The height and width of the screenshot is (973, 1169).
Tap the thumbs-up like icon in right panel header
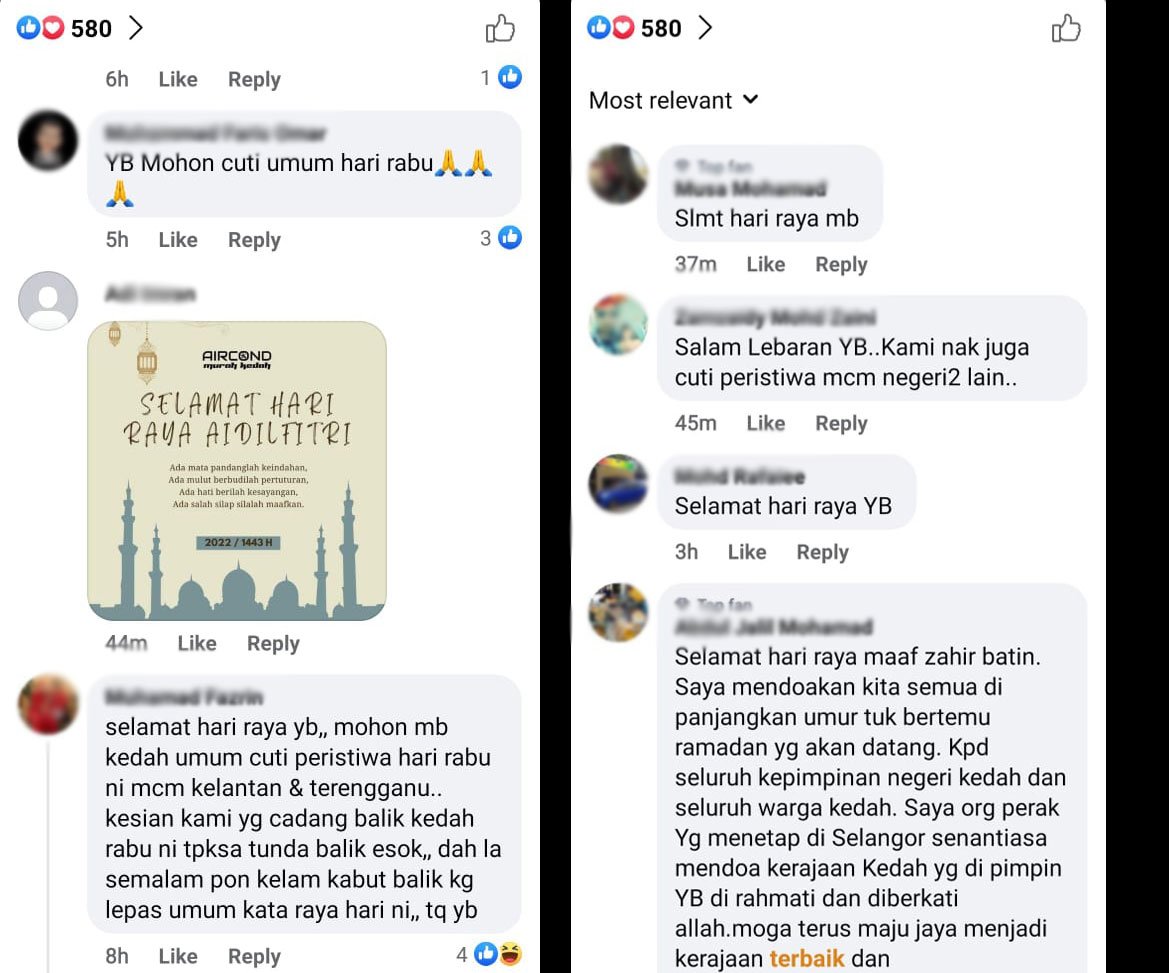(x=1065, y=28)
